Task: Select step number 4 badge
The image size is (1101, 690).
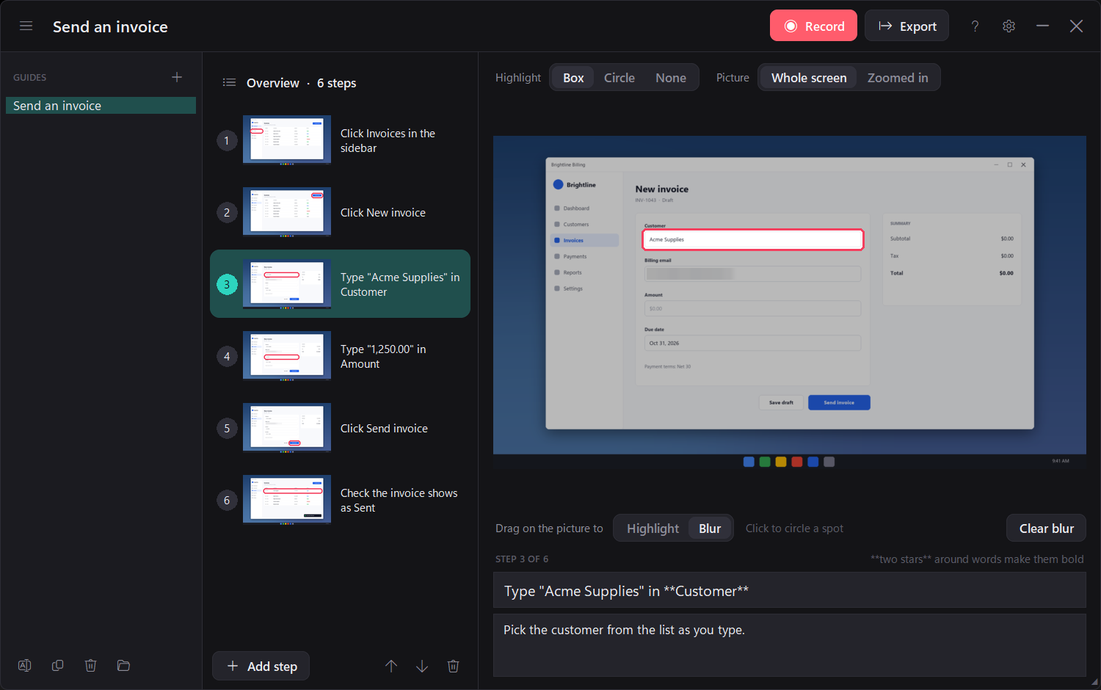Action: point(227,357)
